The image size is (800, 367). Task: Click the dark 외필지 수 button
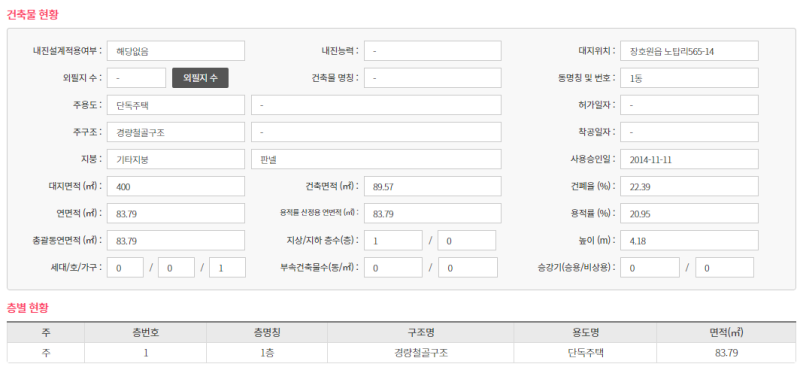(200, 78)
